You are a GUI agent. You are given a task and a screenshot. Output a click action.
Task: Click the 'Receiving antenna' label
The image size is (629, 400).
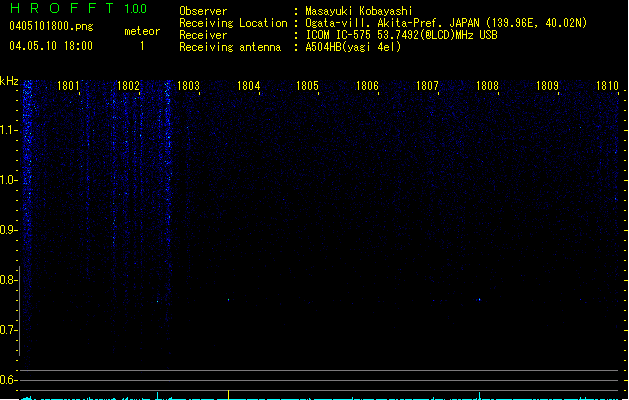tap(230, 47)
